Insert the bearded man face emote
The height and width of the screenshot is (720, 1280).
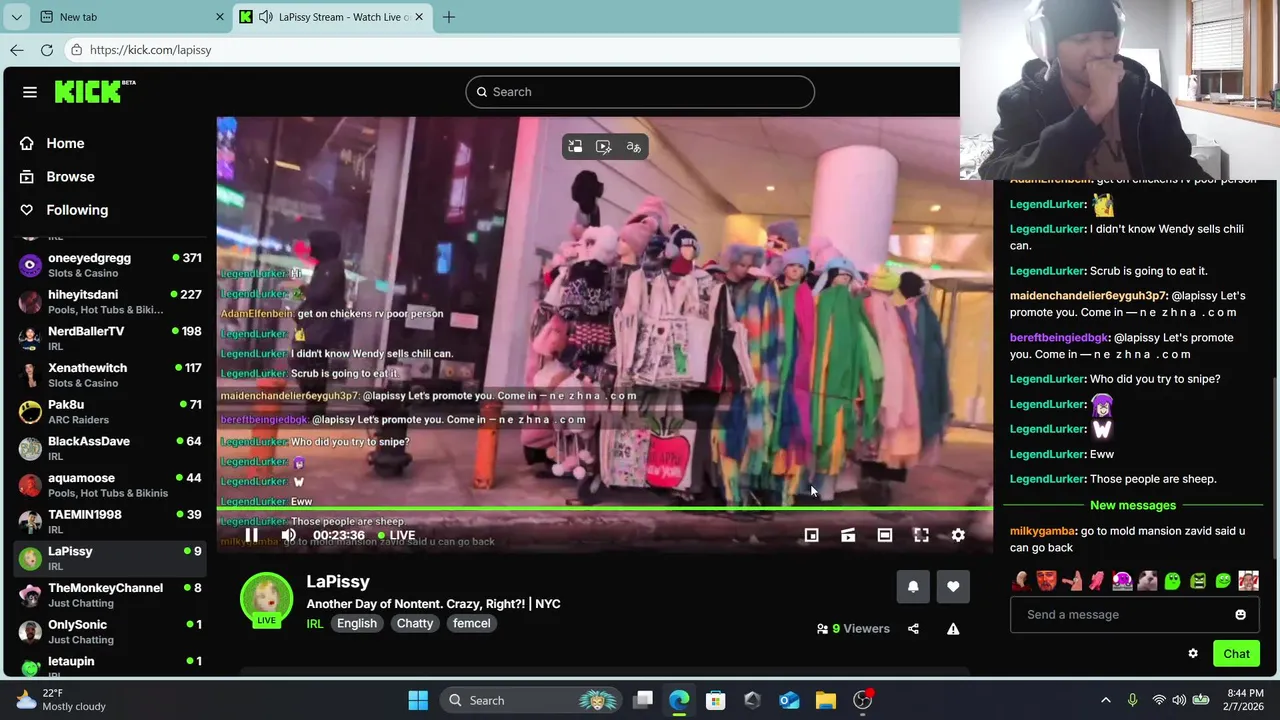click(x=1046, y=581)
